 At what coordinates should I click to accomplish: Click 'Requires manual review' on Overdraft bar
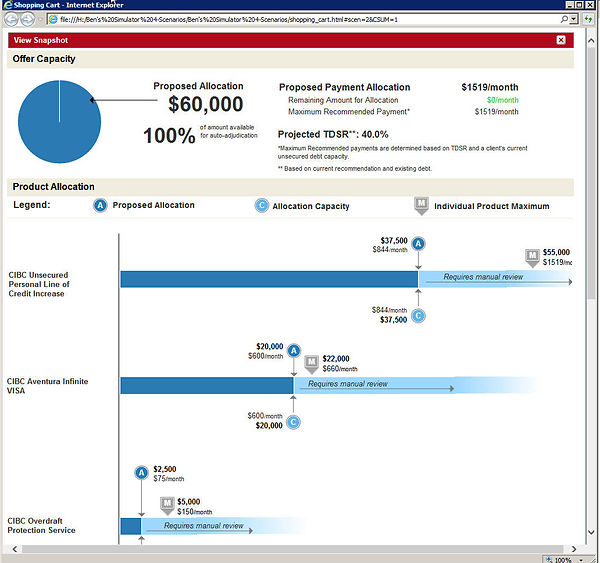point(204,525)
